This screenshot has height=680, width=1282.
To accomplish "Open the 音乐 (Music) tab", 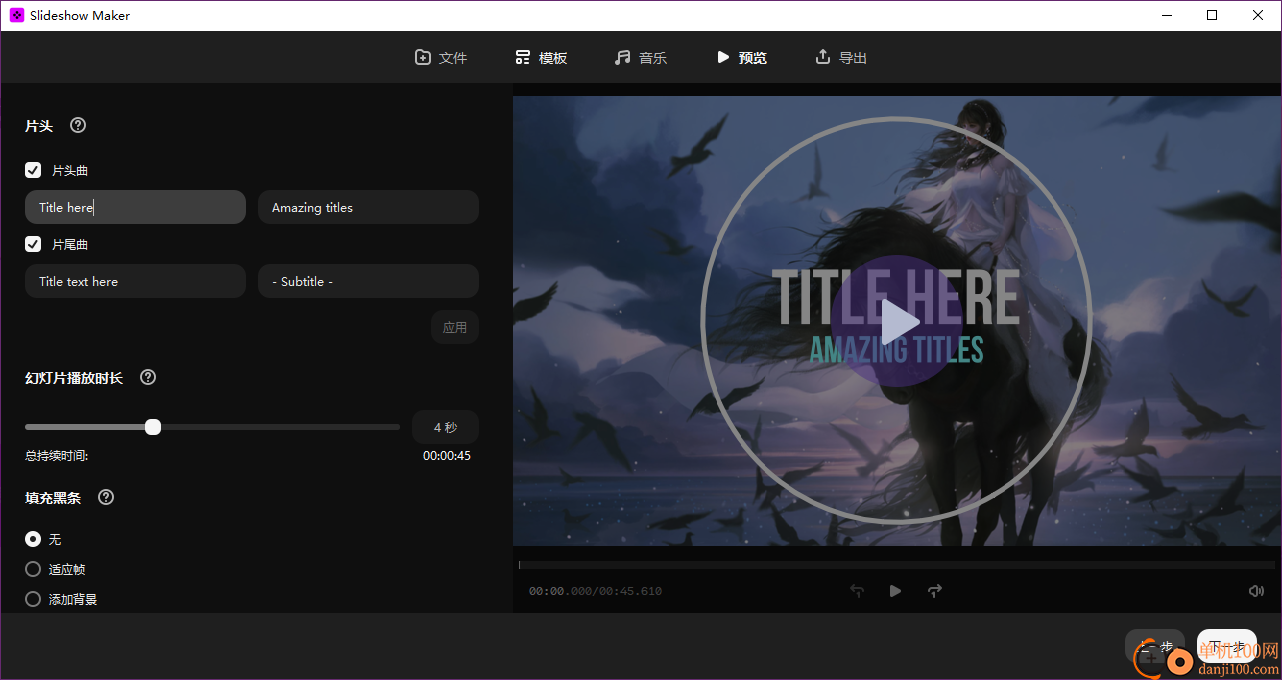I will [x=641, y=58].
